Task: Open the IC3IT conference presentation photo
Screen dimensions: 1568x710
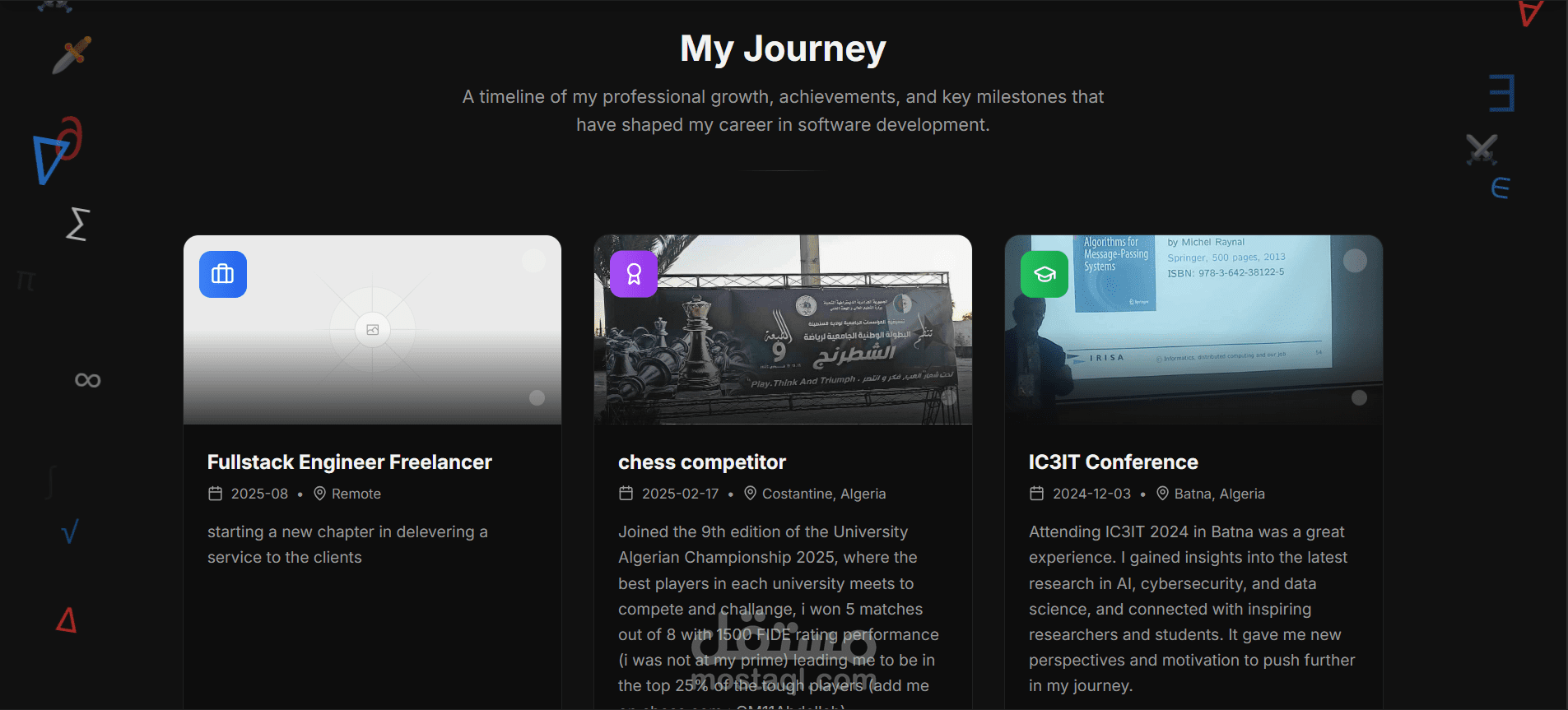Action: pos(1193,330)
